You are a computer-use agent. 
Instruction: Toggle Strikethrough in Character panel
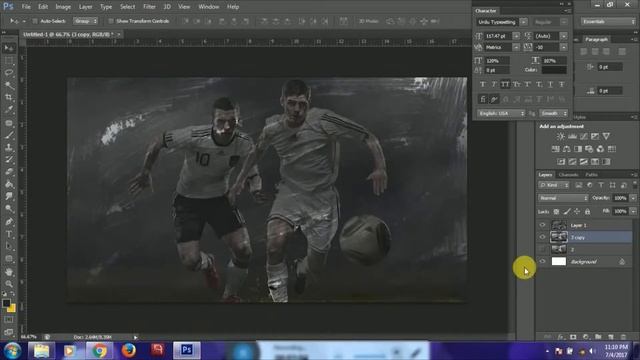[x=562, y=84]
